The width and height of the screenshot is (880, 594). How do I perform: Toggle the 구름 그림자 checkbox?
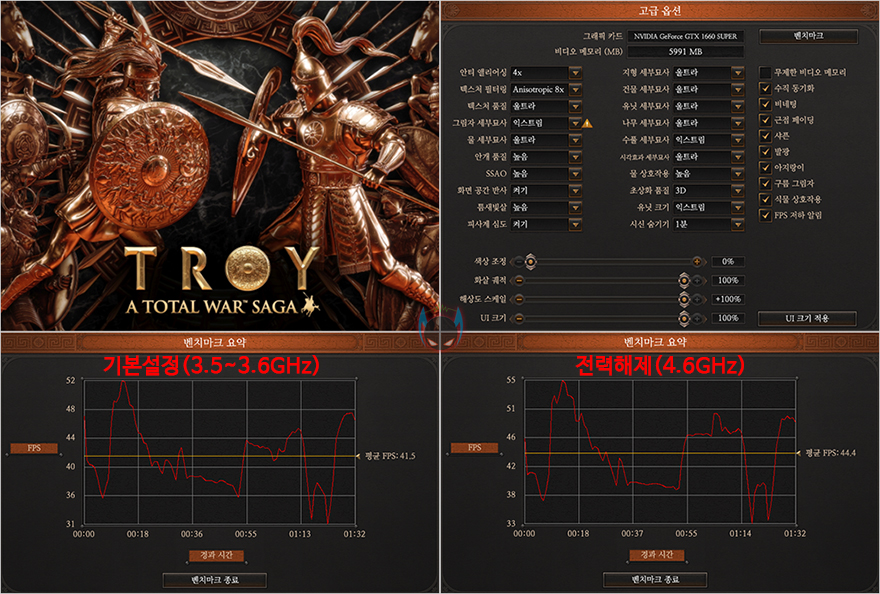click(x=765, y=183)
